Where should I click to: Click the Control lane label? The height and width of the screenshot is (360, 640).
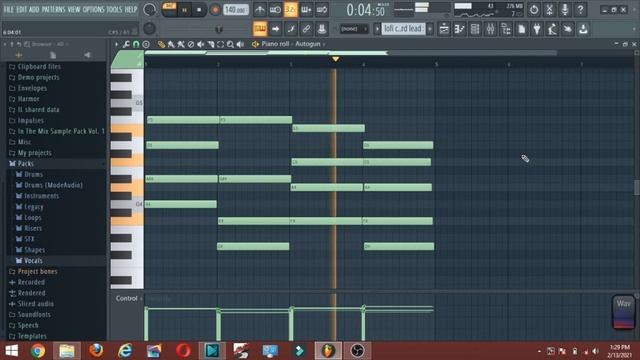[x=127, y=298]
